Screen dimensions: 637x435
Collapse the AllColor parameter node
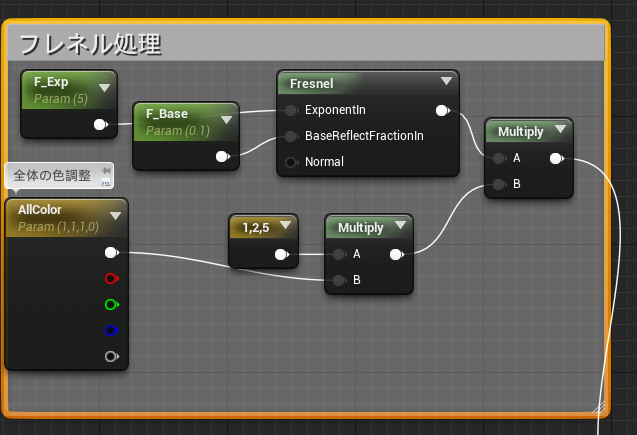click(115, 216)
